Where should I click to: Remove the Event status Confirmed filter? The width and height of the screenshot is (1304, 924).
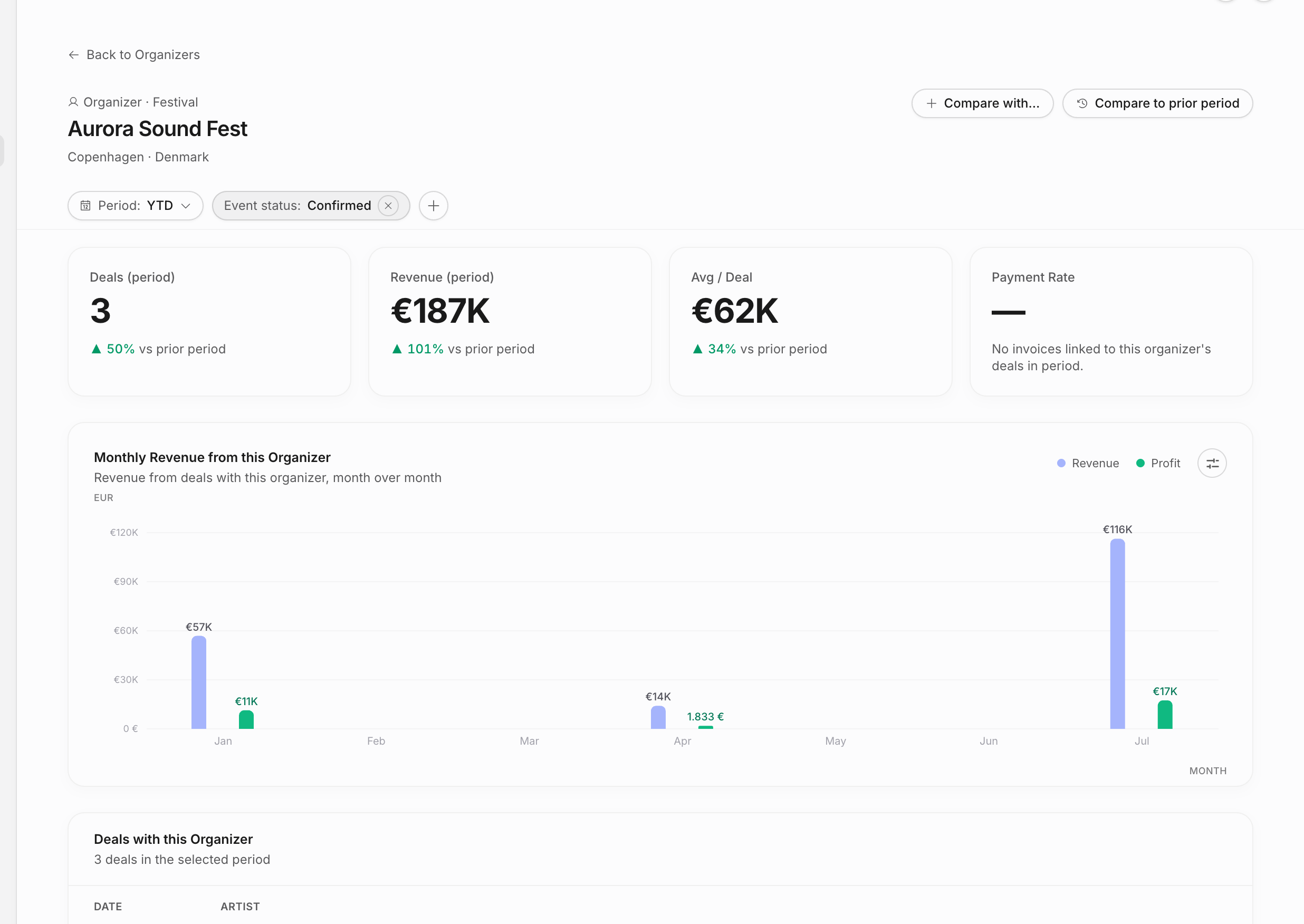click(388, 205)
